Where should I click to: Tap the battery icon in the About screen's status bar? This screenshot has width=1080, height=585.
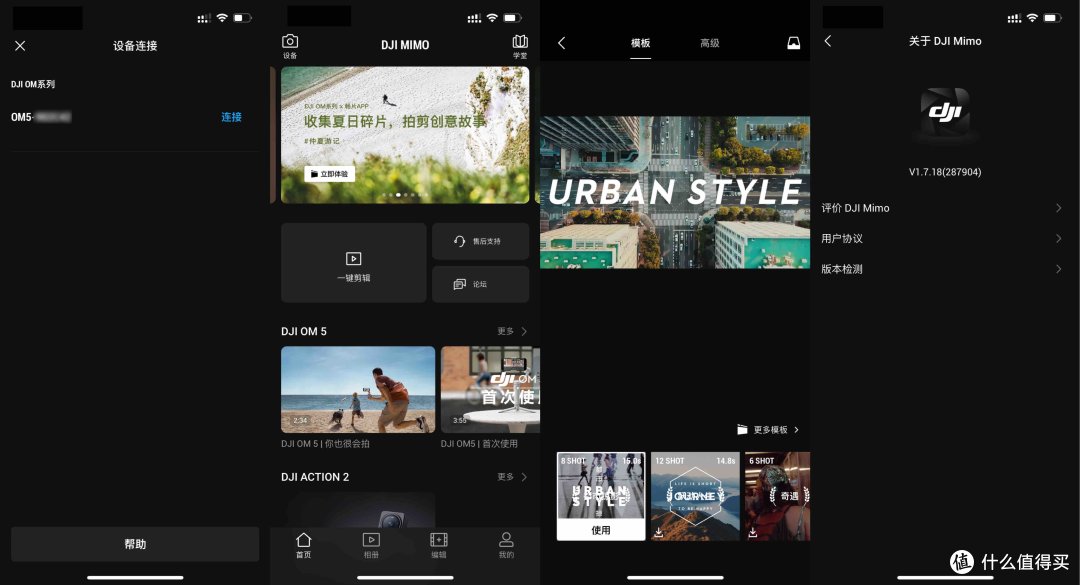click(x=1052, y=18)
